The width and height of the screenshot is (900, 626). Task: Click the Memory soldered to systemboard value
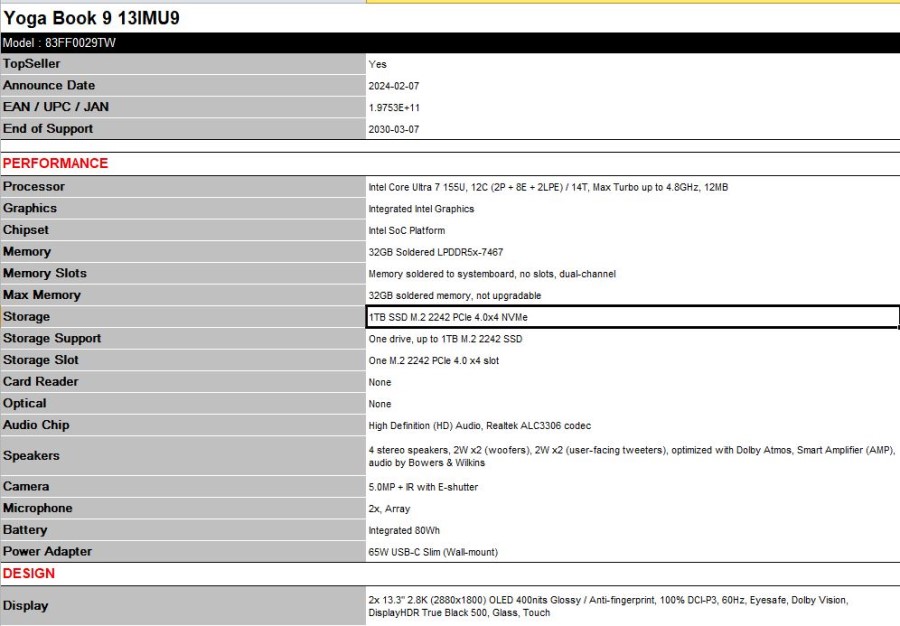coord(492,274)
